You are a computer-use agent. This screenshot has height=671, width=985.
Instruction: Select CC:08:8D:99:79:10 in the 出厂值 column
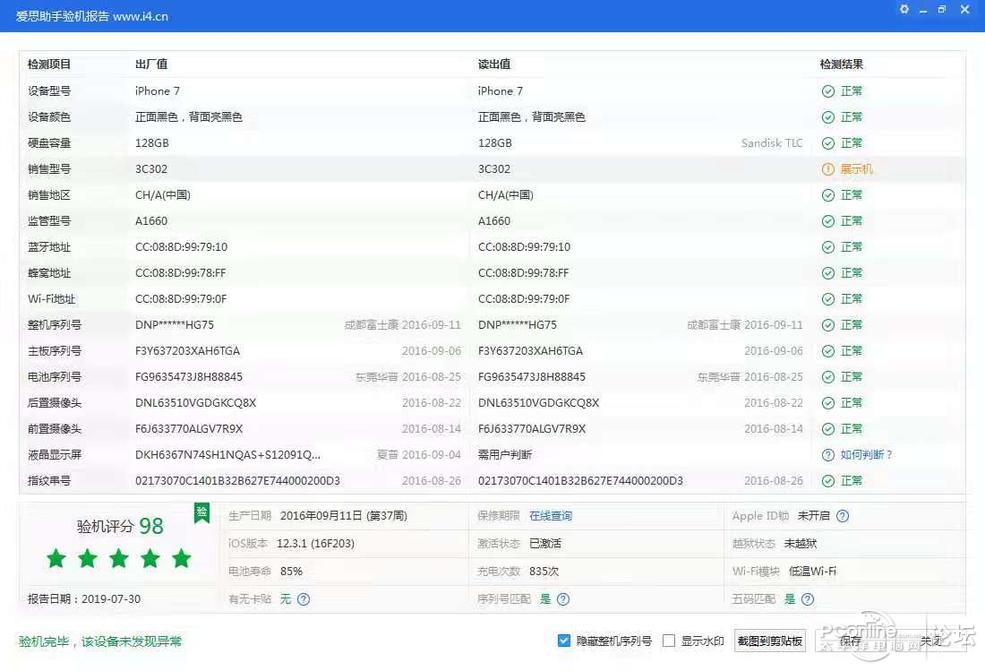[182, 248]
